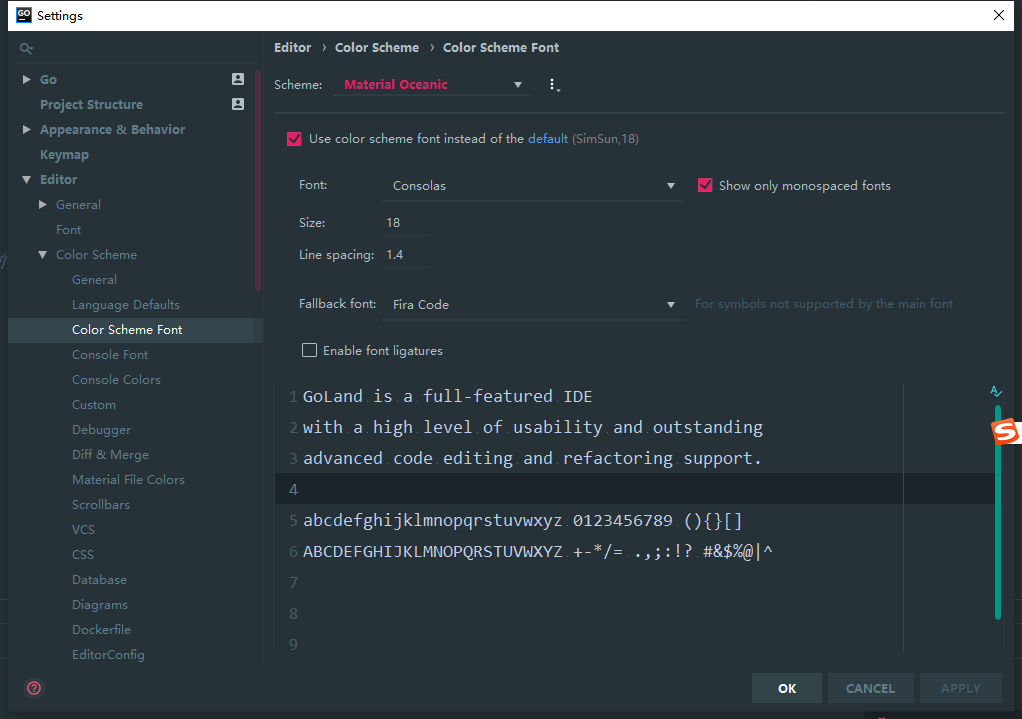
Task: Click the default font link
Action: 547,138
